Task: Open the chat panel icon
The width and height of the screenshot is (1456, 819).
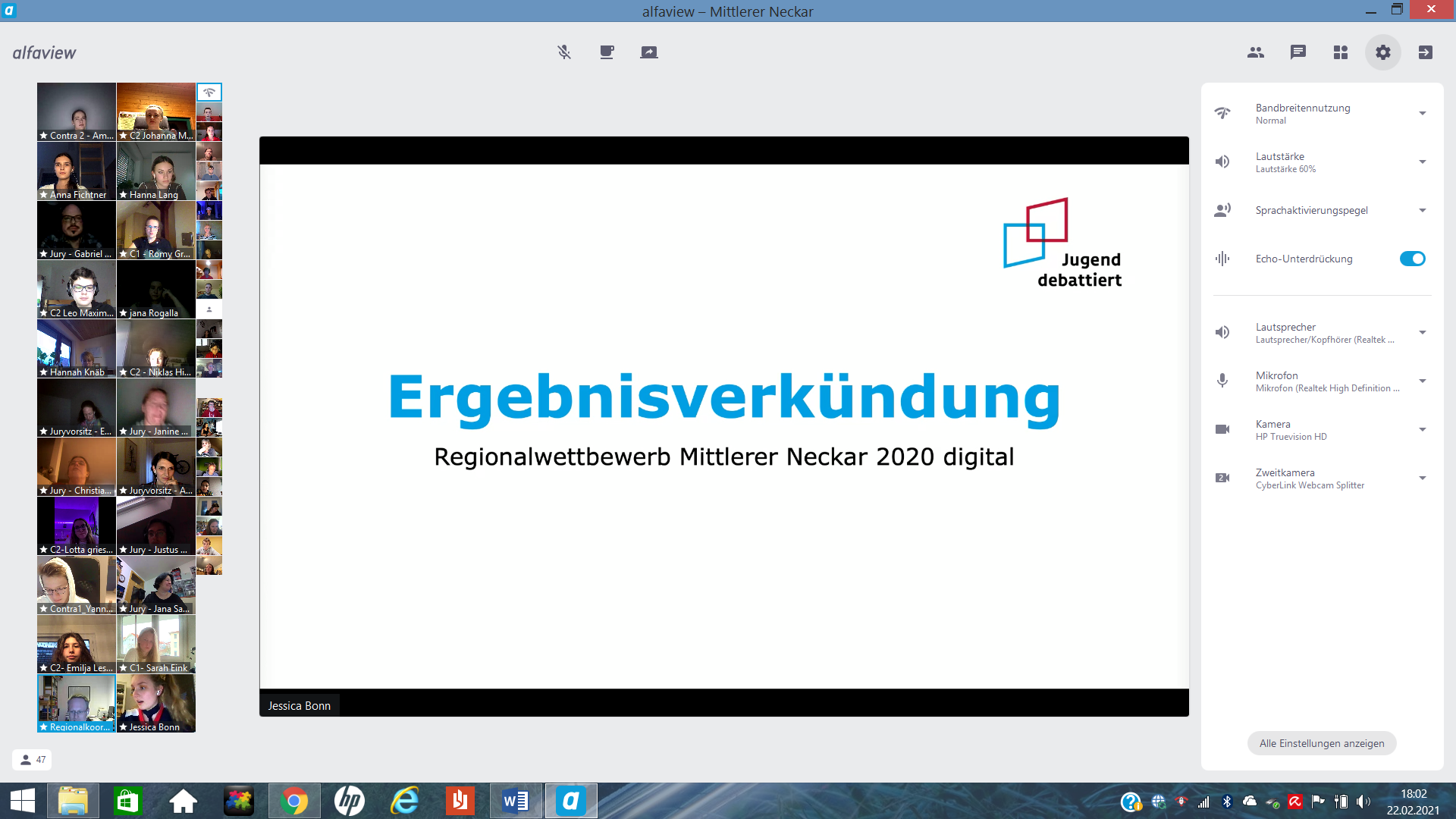Action: point(1298,52)
